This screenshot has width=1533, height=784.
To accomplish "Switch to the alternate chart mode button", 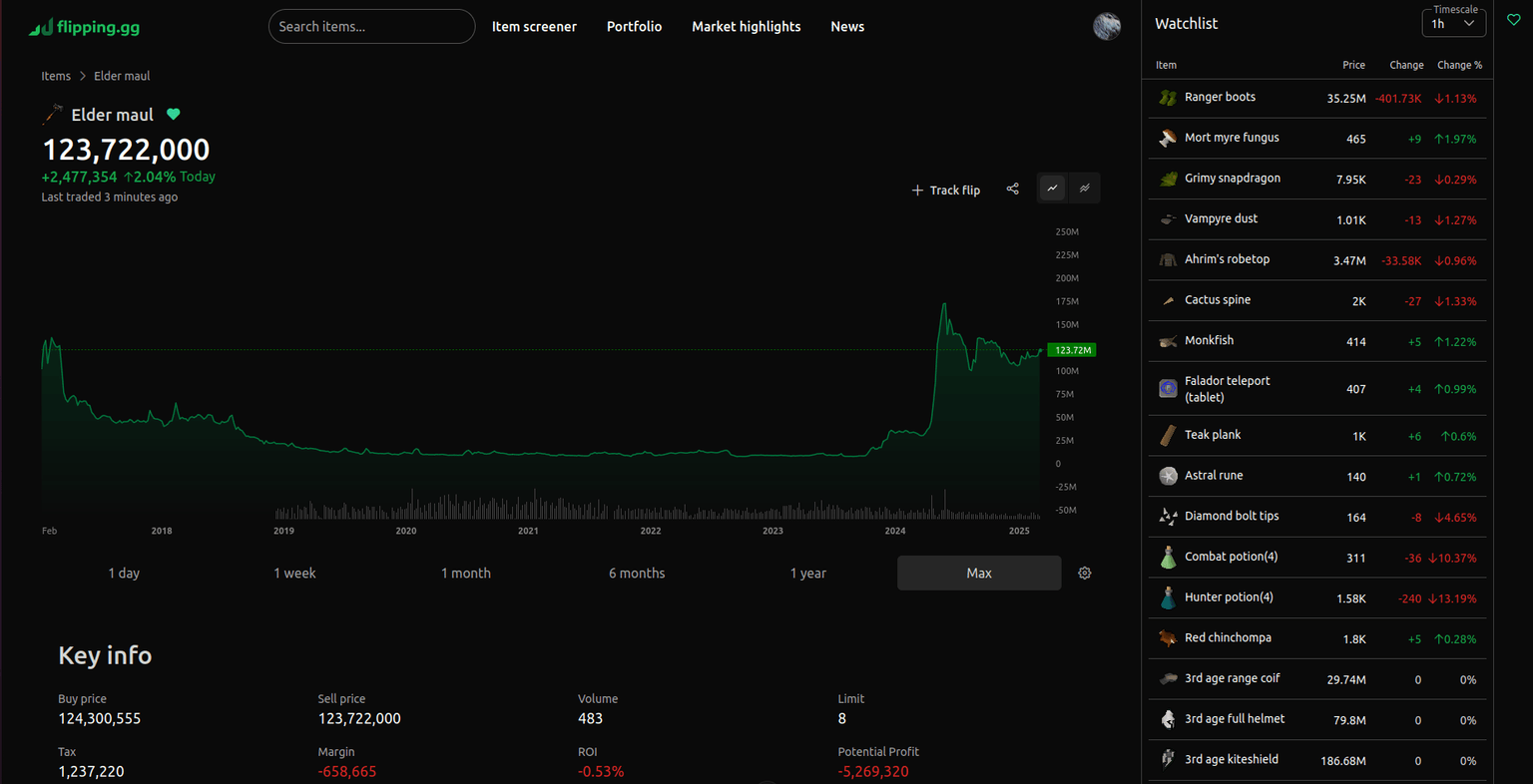I will 1085,189.
